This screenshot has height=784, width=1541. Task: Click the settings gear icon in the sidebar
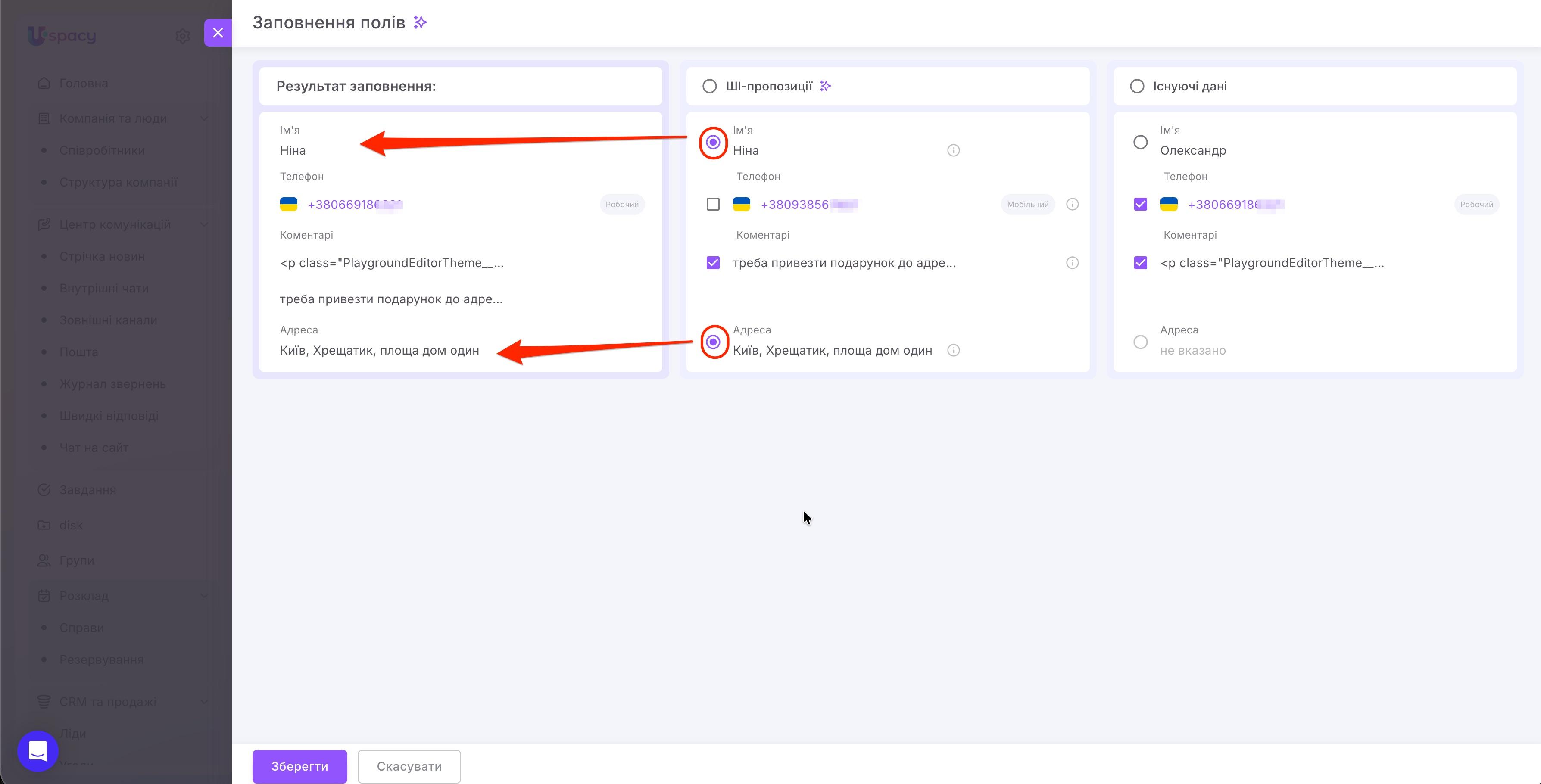tap(182, 37)
